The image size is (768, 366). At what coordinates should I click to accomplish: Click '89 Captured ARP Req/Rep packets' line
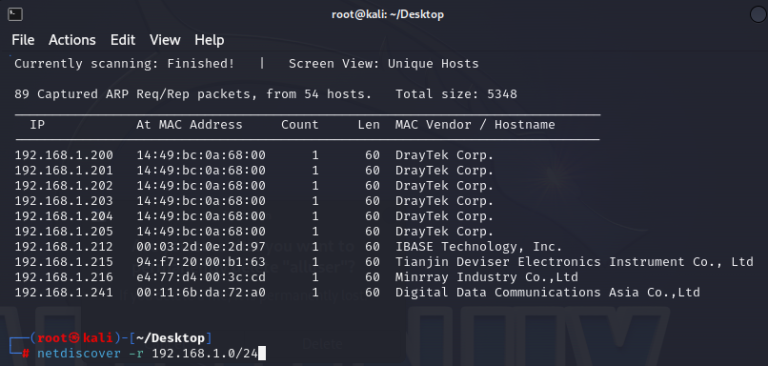coord(193,94)
